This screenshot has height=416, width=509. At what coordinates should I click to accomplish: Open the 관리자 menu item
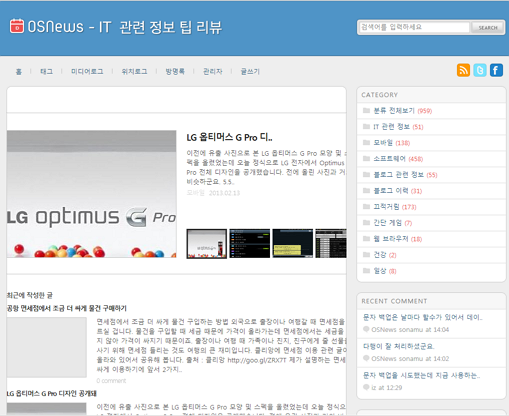(213, 71)
